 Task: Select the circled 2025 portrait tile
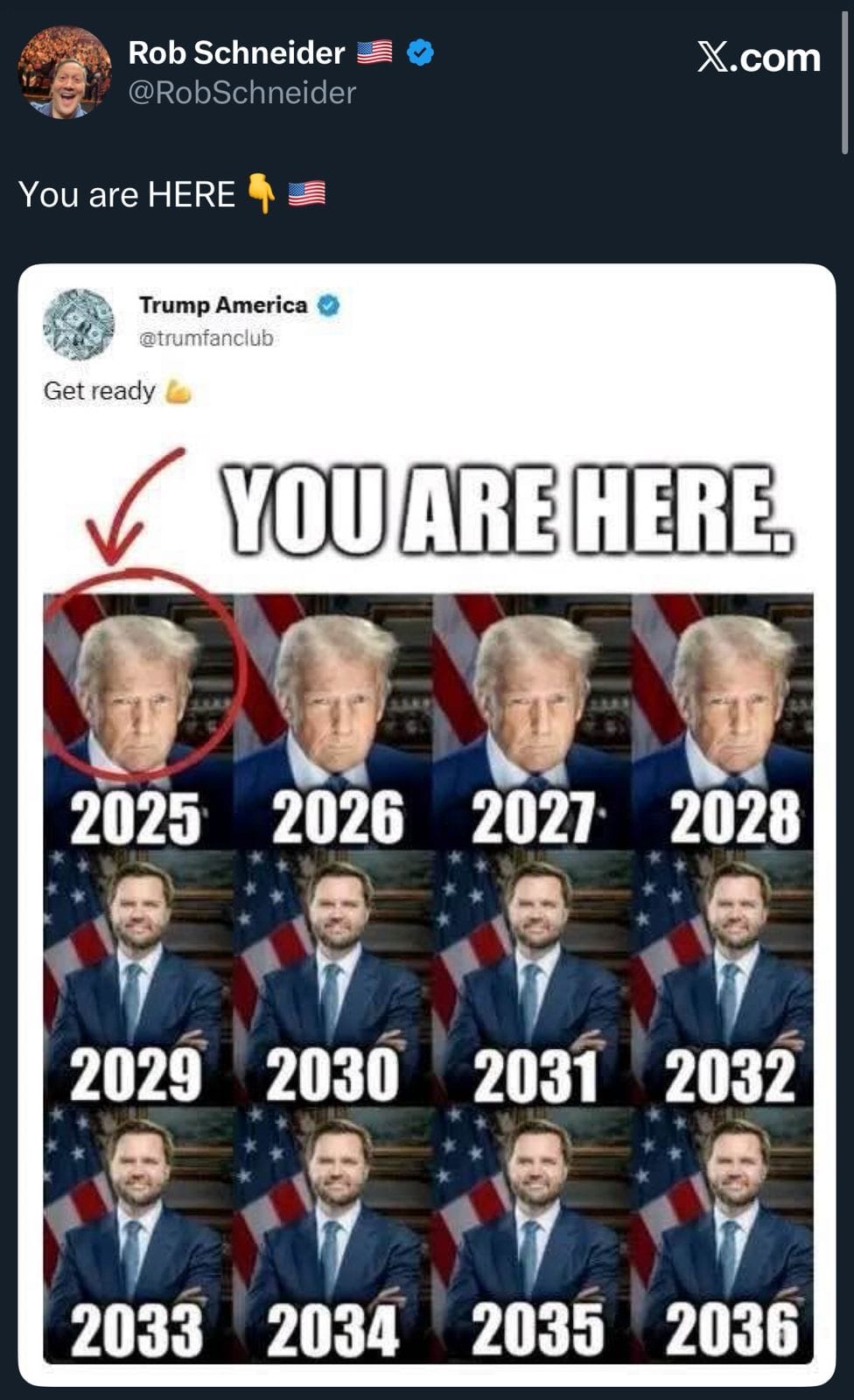[x=138, y=720]
